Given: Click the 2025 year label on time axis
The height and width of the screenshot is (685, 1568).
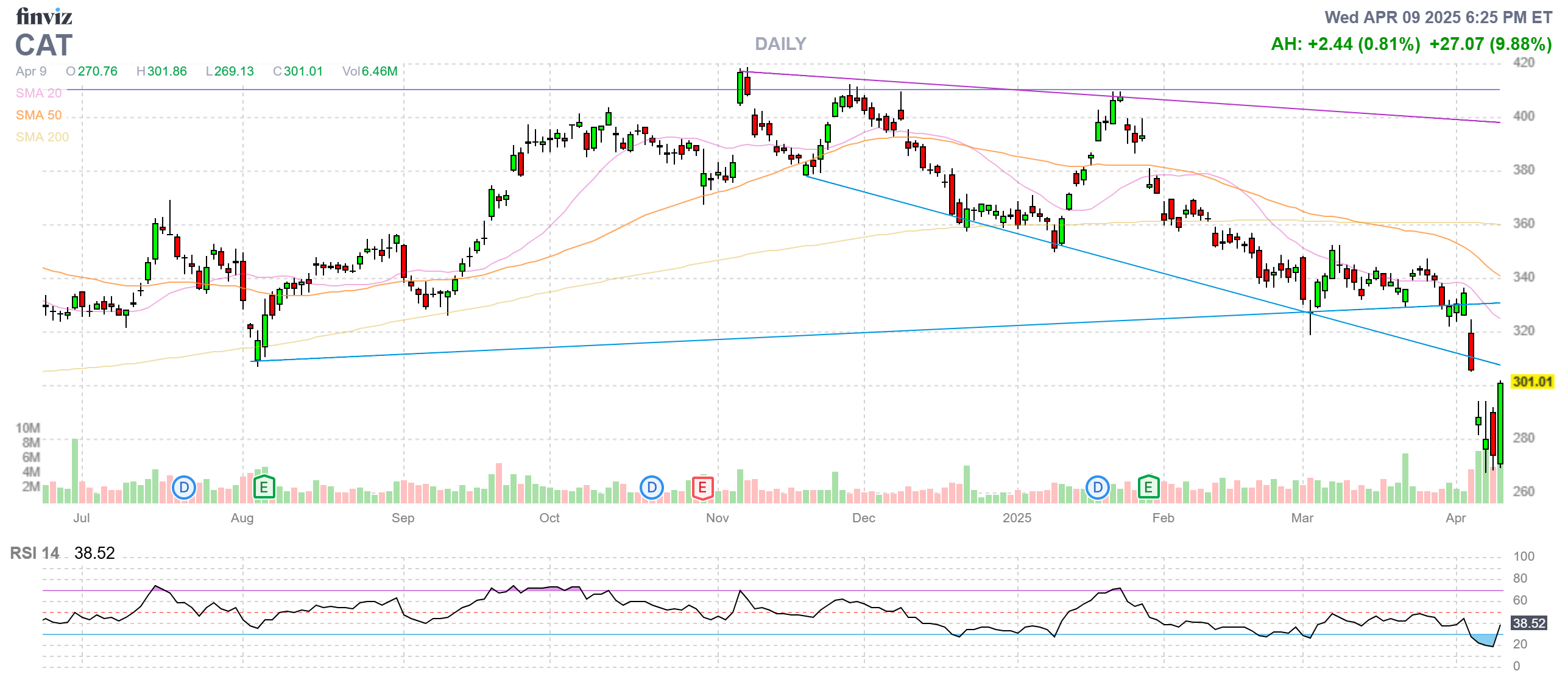Looking at the screenshot, I should (x=1017, y=518).
